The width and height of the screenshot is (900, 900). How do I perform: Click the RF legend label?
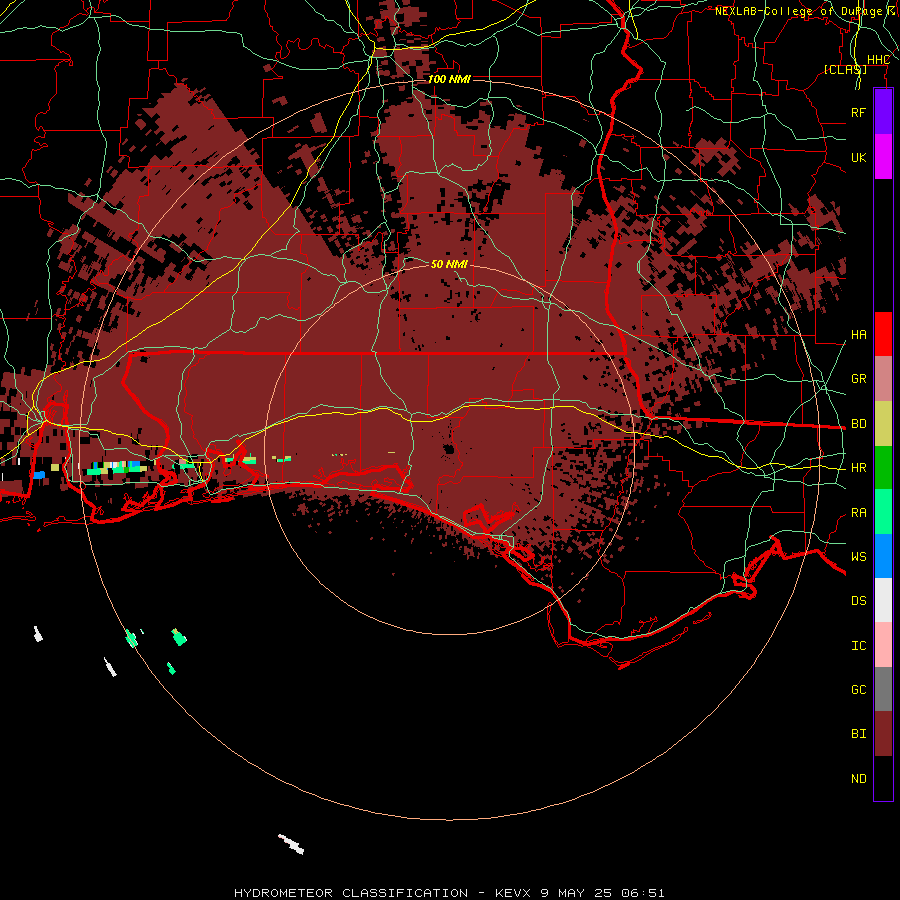click(x=859, y=112)
